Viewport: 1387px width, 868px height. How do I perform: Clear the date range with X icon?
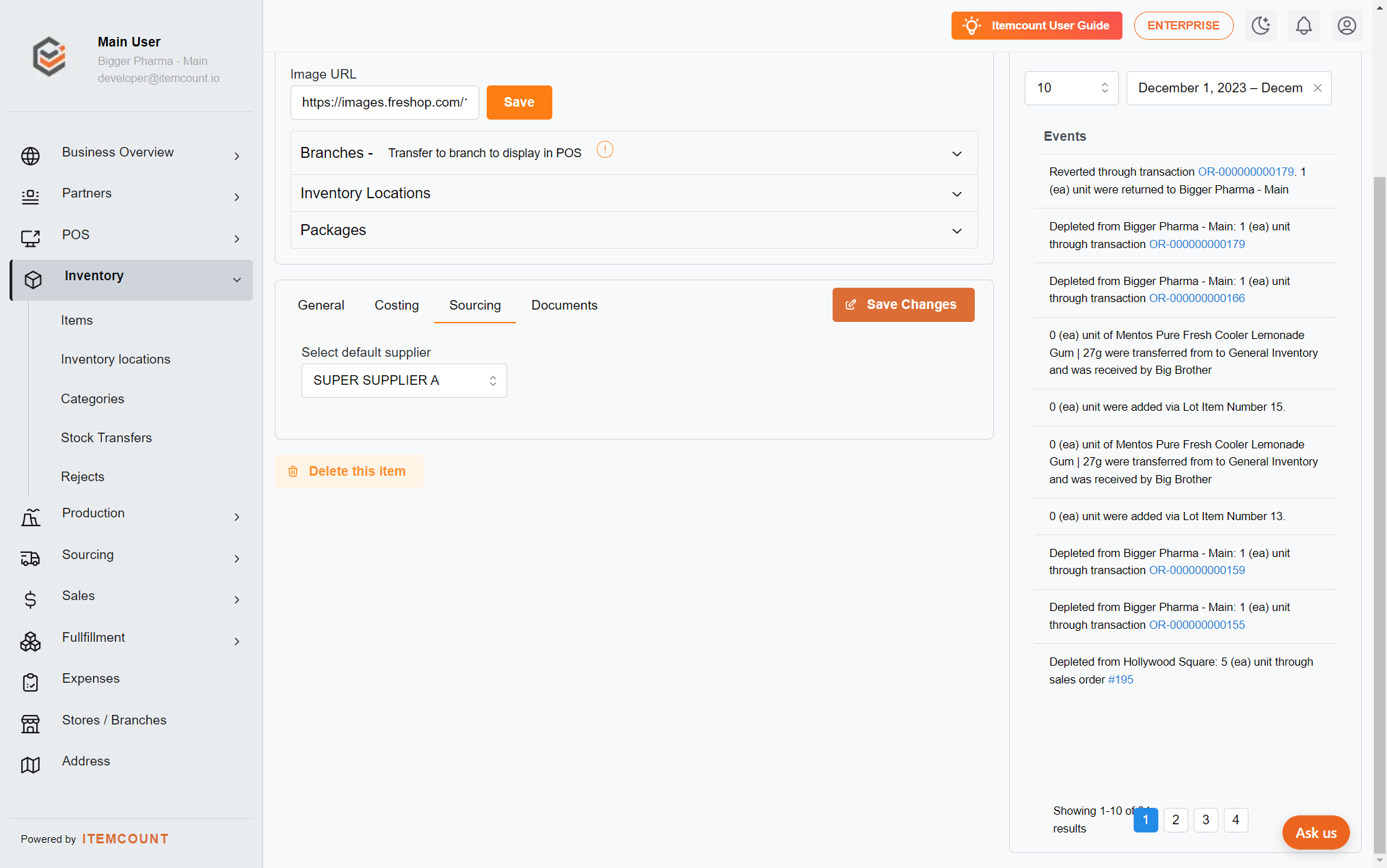1318,88
